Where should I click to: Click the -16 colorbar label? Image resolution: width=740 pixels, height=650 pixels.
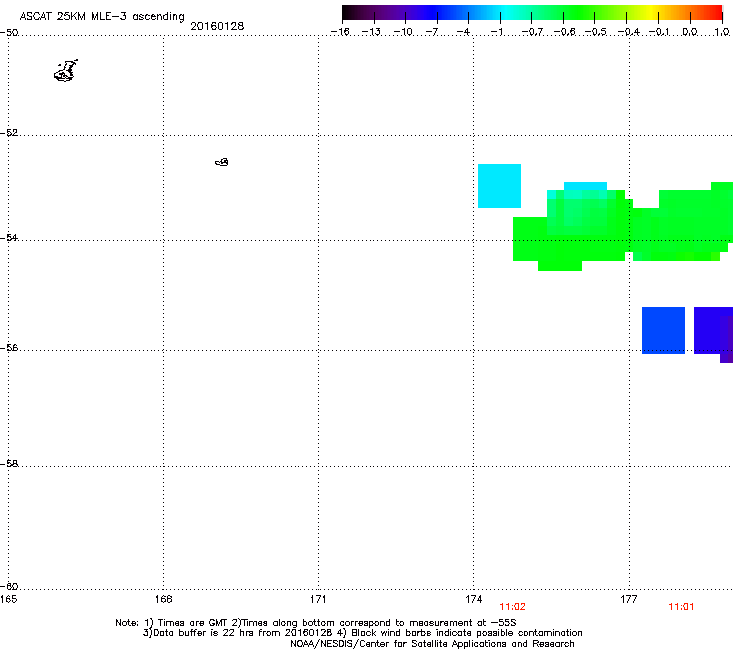click(340, 32)
